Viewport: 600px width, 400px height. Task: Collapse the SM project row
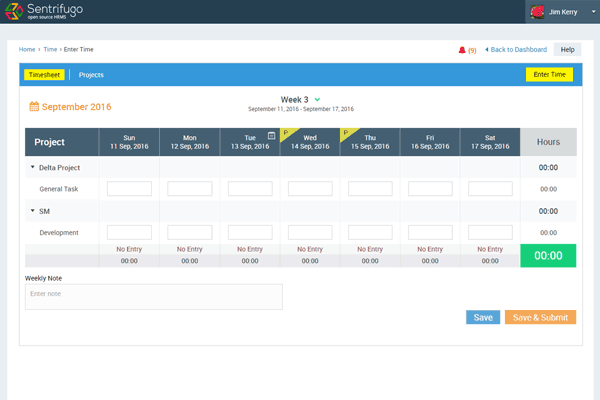32,211
